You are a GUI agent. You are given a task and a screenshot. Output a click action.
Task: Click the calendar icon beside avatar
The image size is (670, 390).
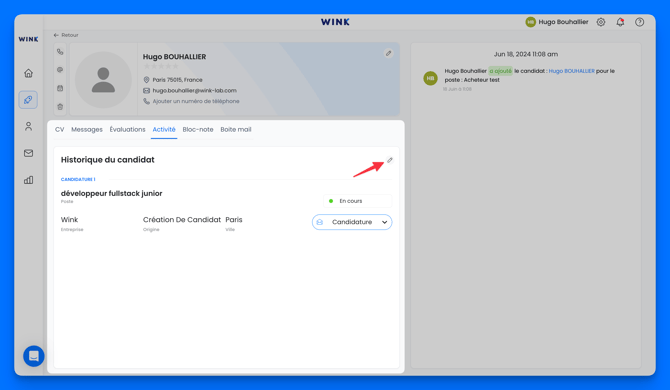(60, 88)
